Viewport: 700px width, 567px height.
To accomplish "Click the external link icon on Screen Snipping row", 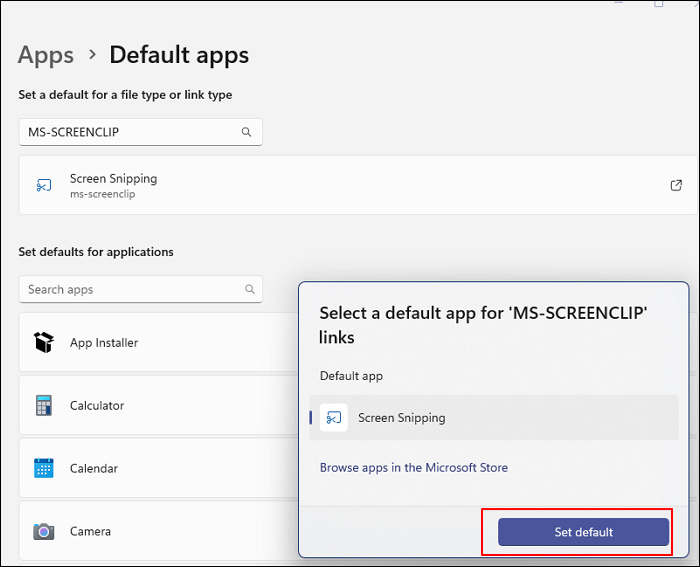I will 676,185.
